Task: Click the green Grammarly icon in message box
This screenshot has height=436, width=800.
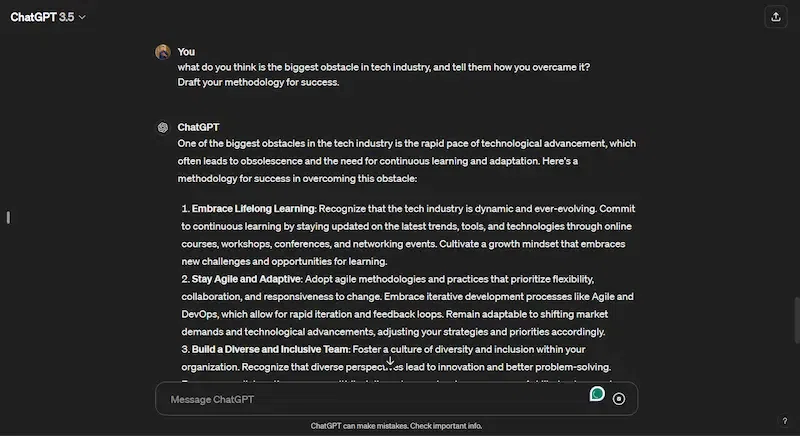Action: pyautogui.click(x=597, y=394)
